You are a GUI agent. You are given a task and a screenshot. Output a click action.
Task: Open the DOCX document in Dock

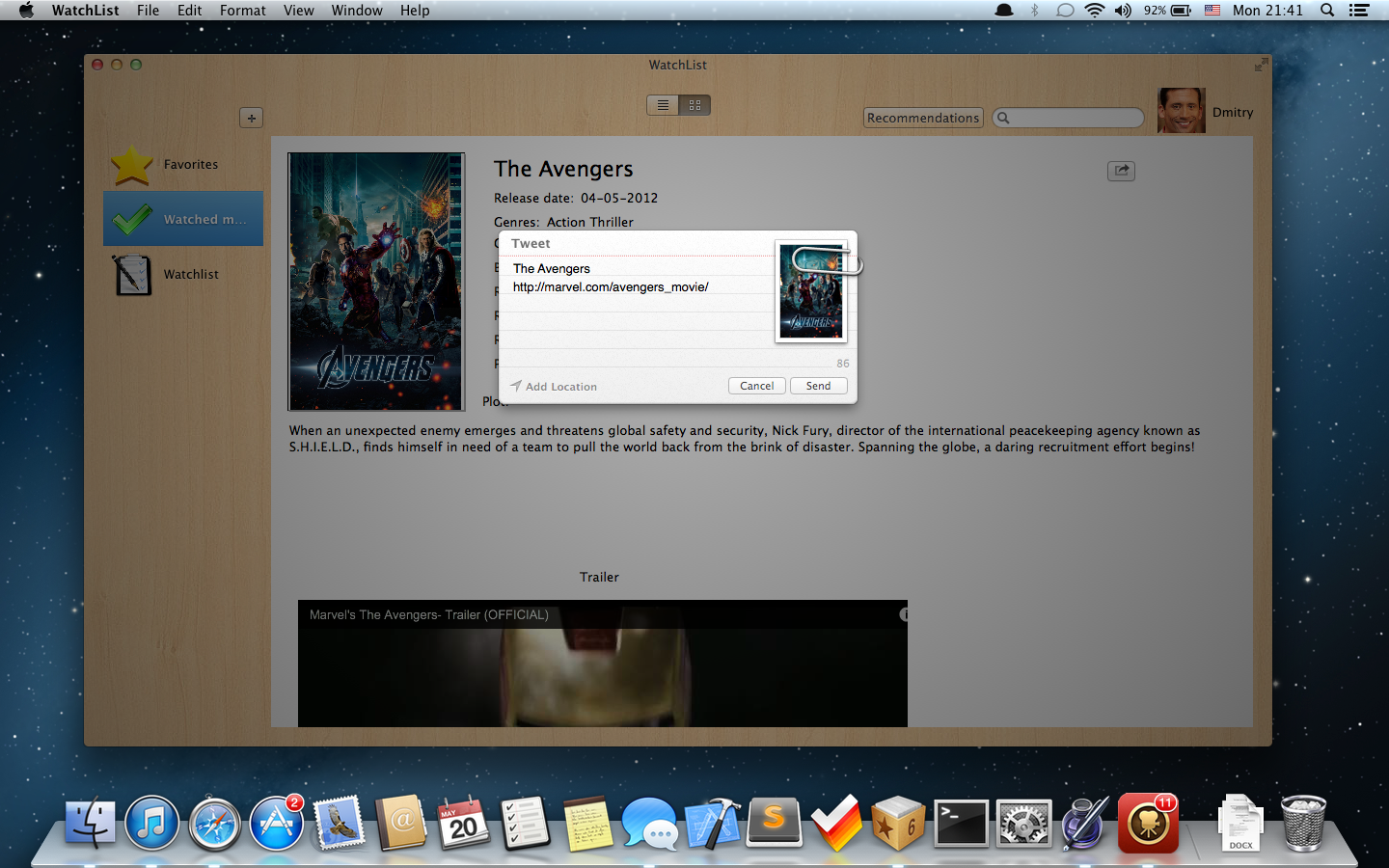click(1240, 825)
